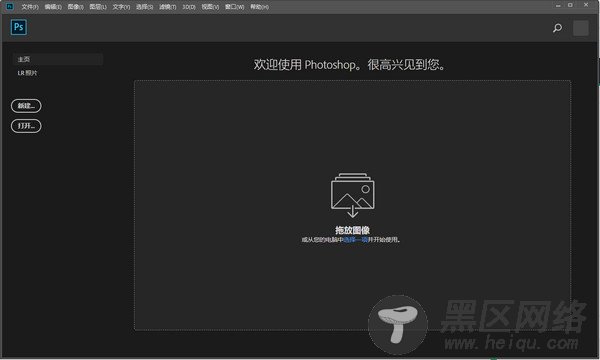Image resolution: width=600 pixels, height=360 pixels.
Task: Open the 帮助 (Help) menu
Action: click(259, 7)
